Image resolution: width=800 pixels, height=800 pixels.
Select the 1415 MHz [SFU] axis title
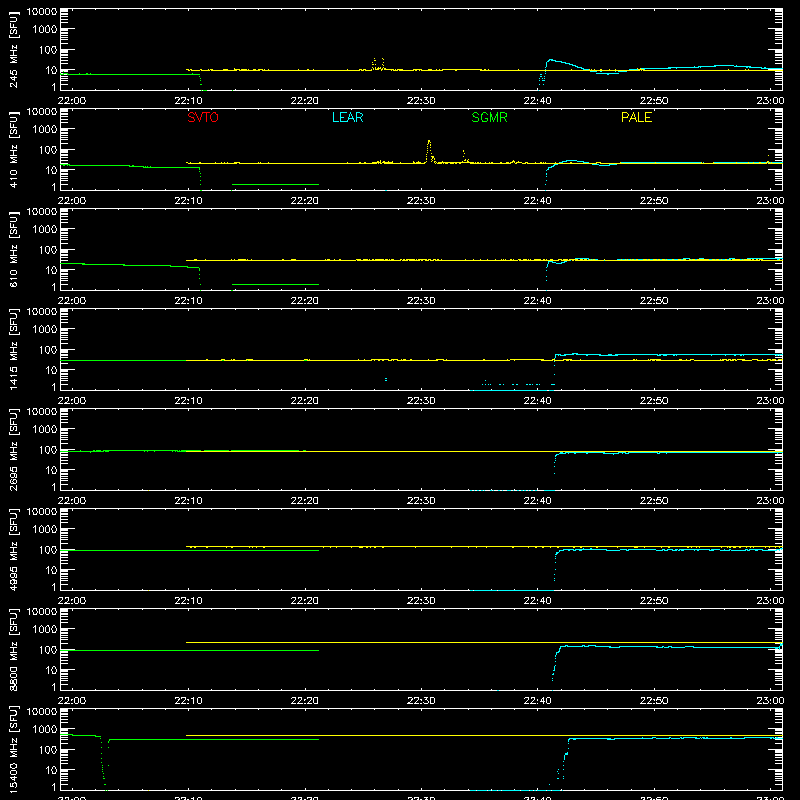coord(14,349)
